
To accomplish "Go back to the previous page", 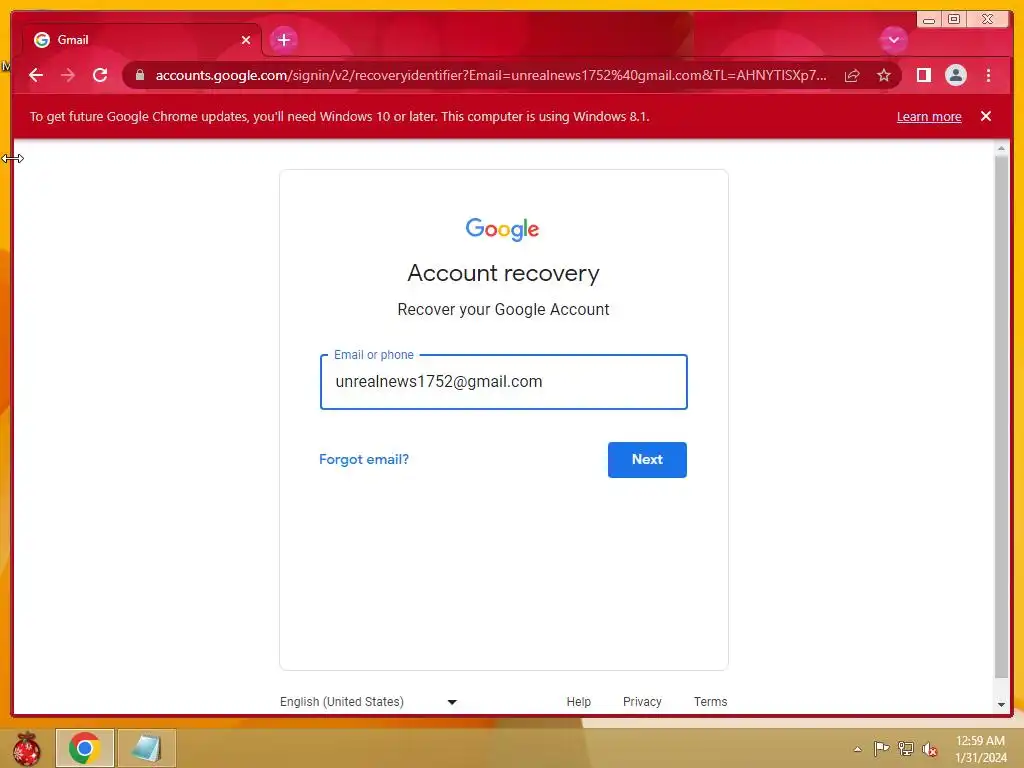I will [36, 75].
